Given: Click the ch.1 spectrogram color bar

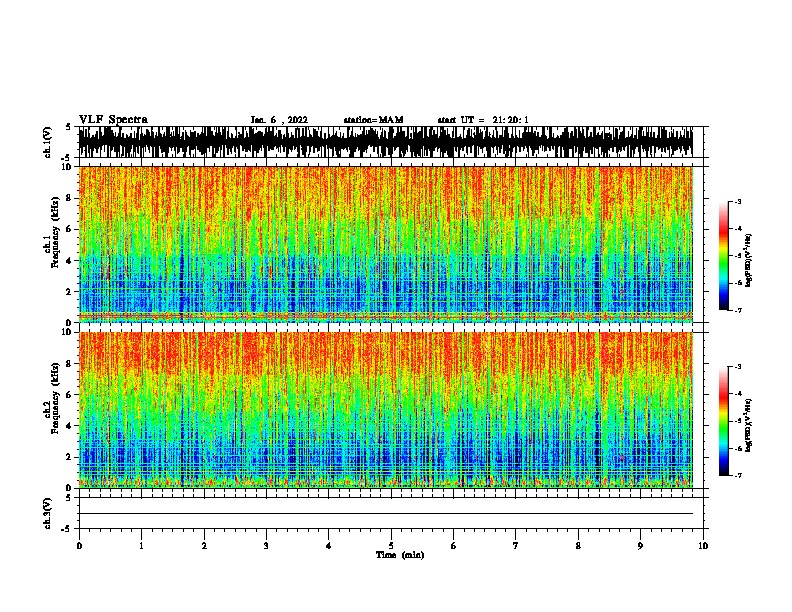Looking at the screenshot, I should (x=724, y=256).
